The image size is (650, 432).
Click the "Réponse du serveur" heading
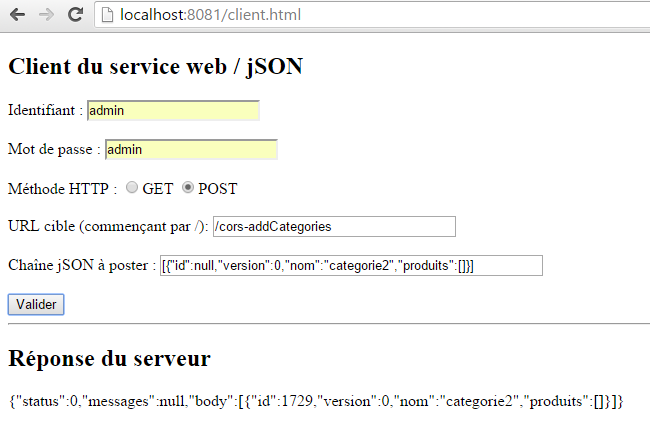coord(109,358)
